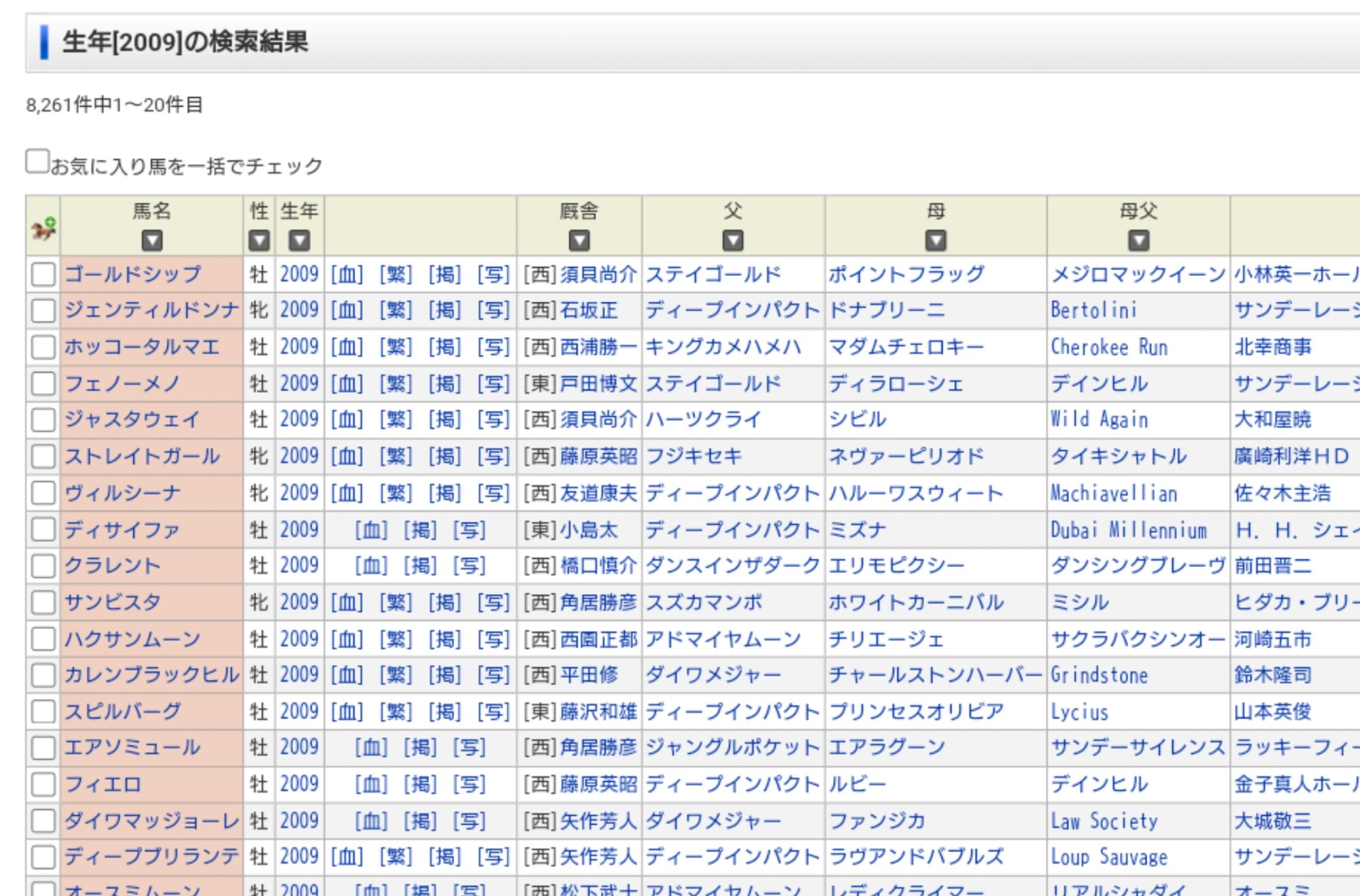
Task: Open horse page ジェンティルドンナ
Action: [152, 311]
